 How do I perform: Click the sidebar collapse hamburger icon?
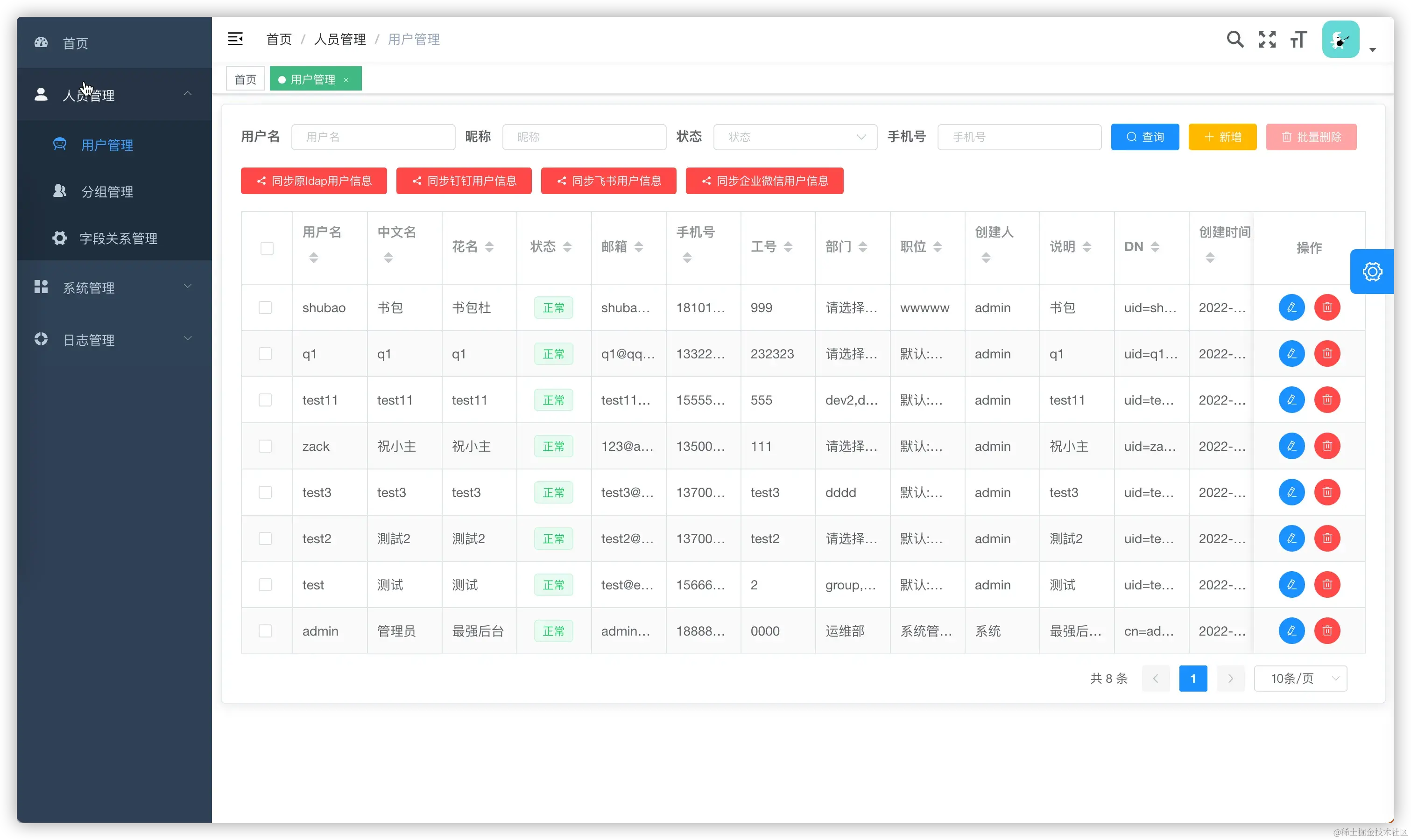pos(235,39)
